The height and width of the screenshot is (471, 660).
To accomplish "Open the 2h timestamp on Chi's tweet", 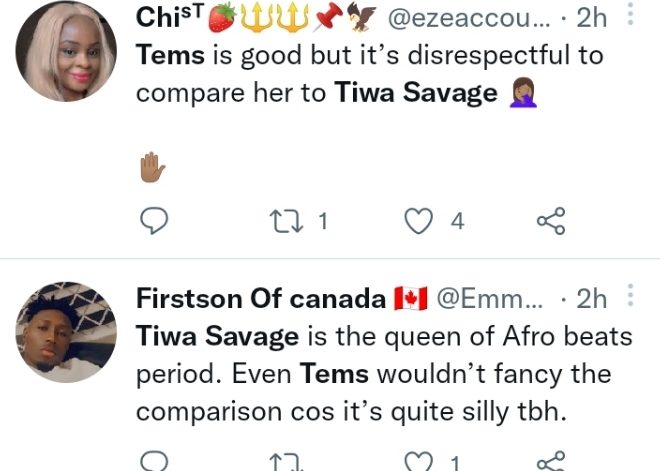I will 591,19.
